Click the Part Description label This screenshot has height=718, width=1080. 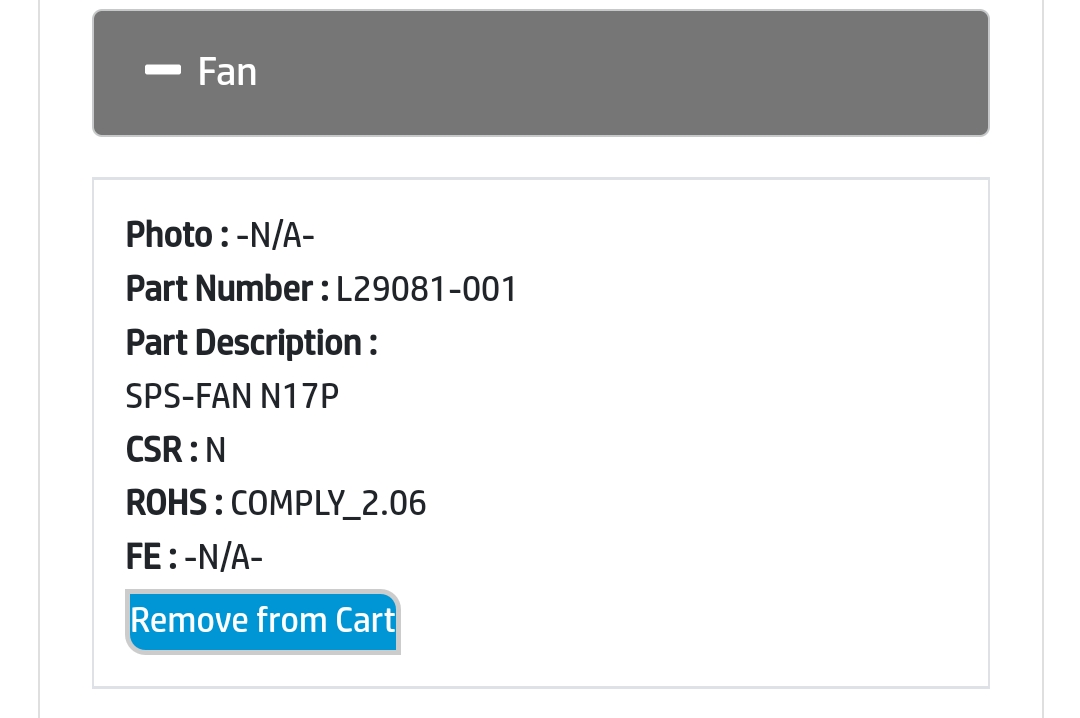click(252, 343)
